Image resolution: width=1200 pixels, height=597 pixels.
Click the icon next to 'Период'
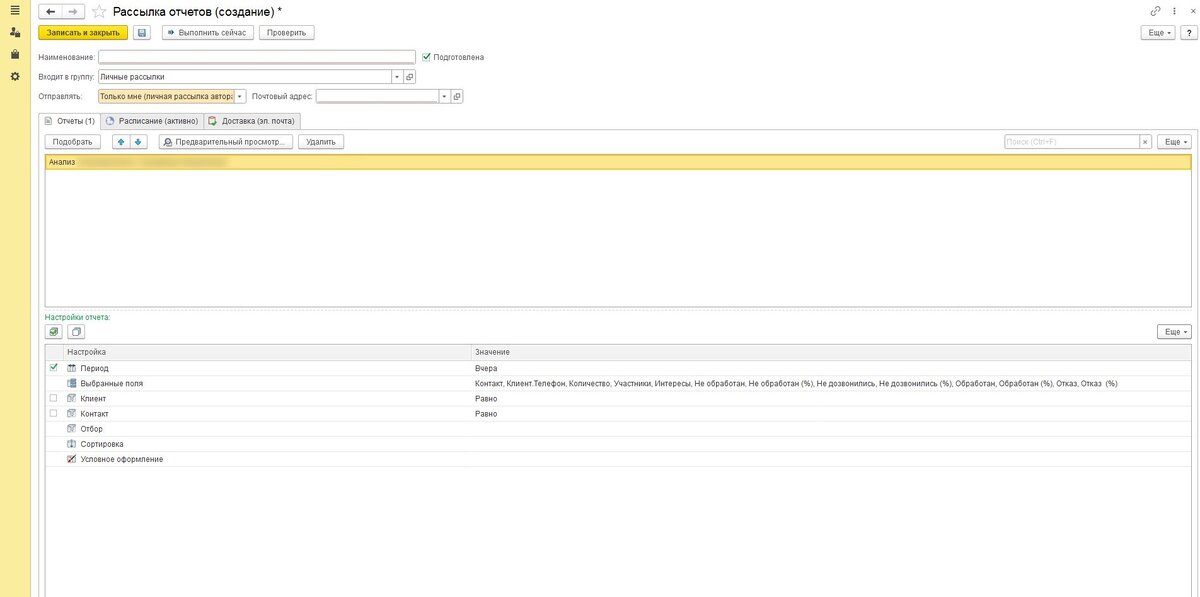pos(72,368)
